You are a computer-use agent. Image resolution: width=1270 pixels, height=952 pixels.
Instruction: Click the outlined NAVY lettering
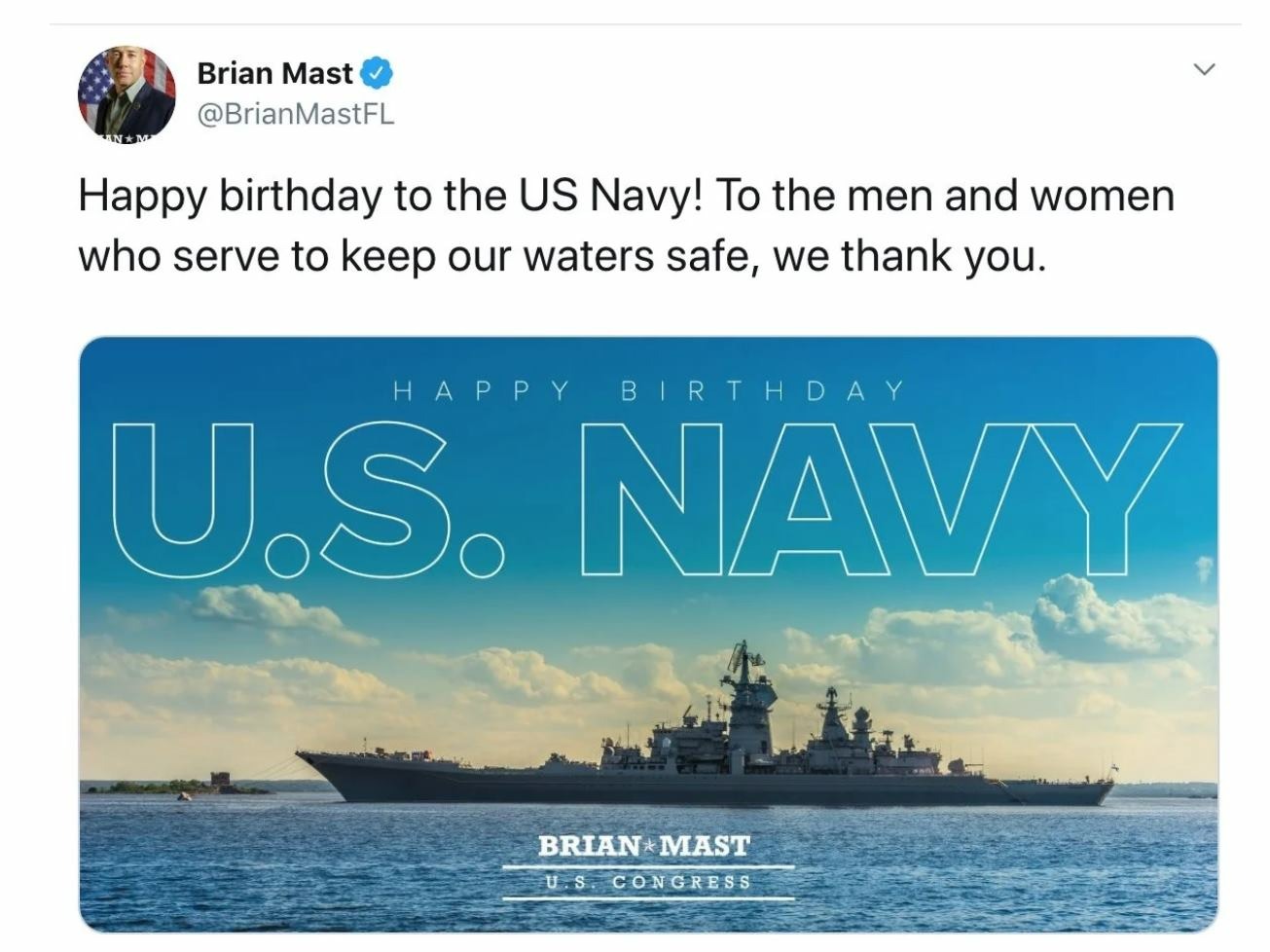pyautogui.click(x=881, y=496)
